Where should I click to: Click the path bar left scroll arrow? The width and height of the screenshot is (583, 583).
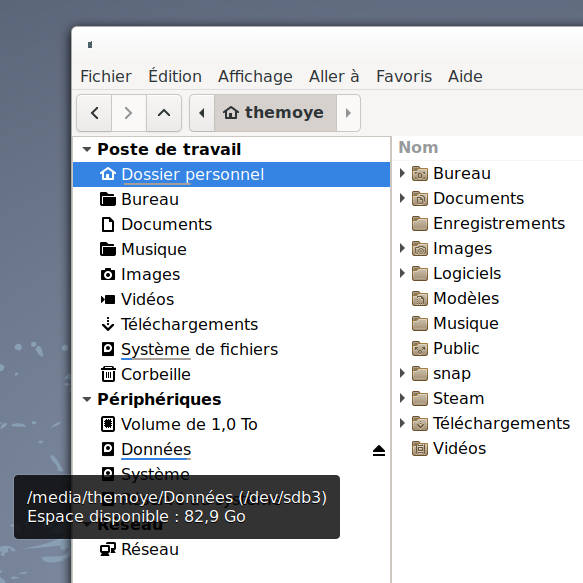[202, 113]
